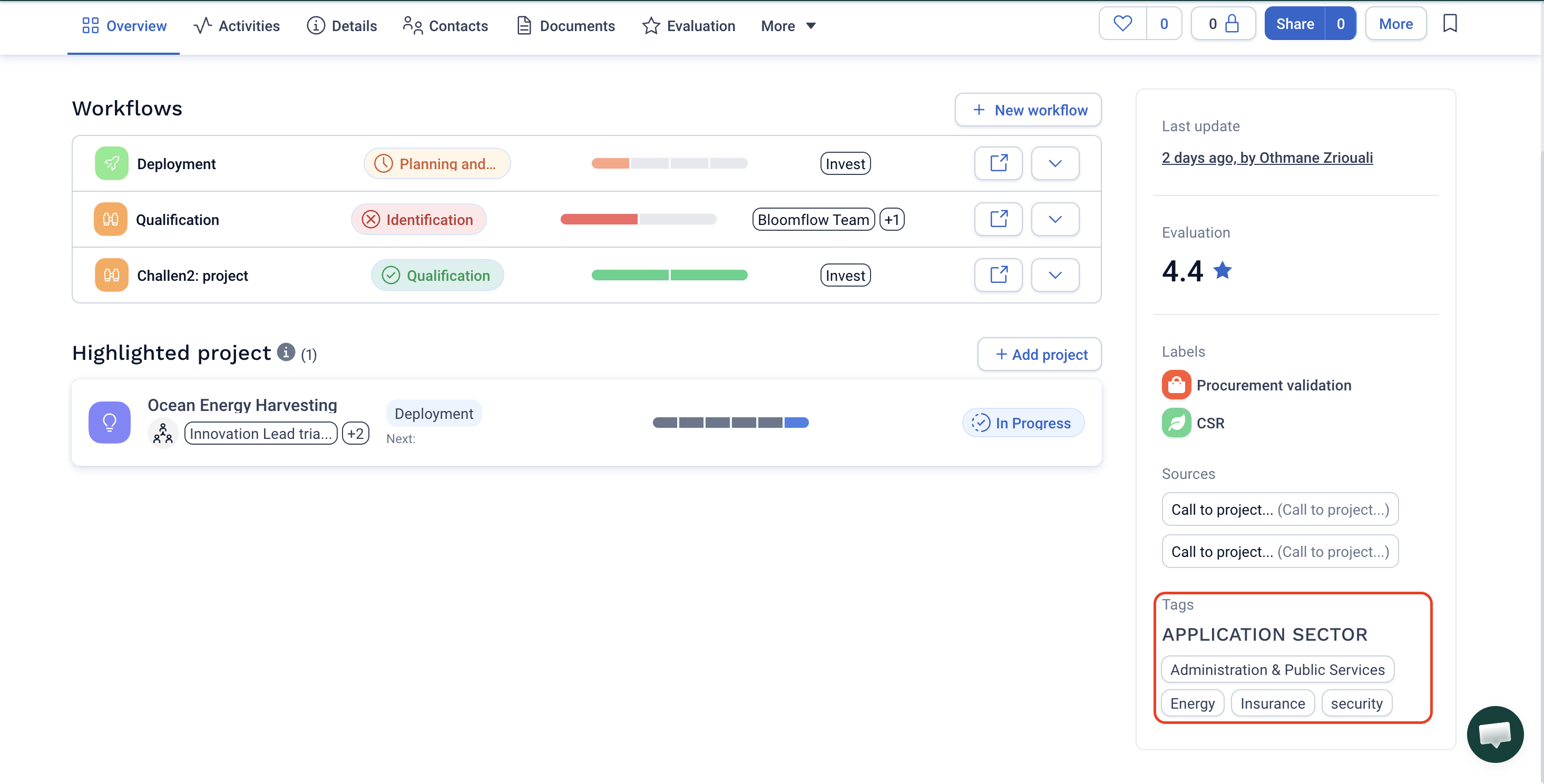This screenshot has height=784, width=1544.
Task: Click the Innovation Lead tria... tag
Action: coord(261,433)
